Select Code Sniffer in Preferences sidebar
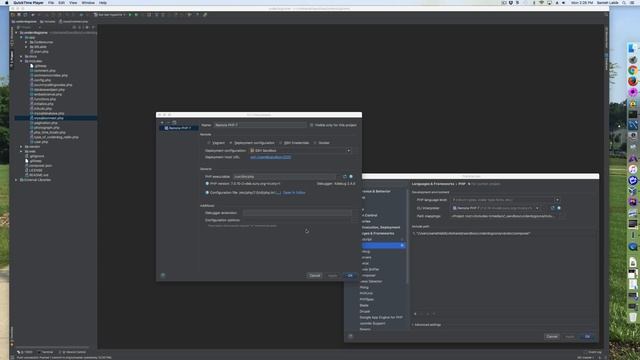 pyautogui.click(x=370, y=269)
